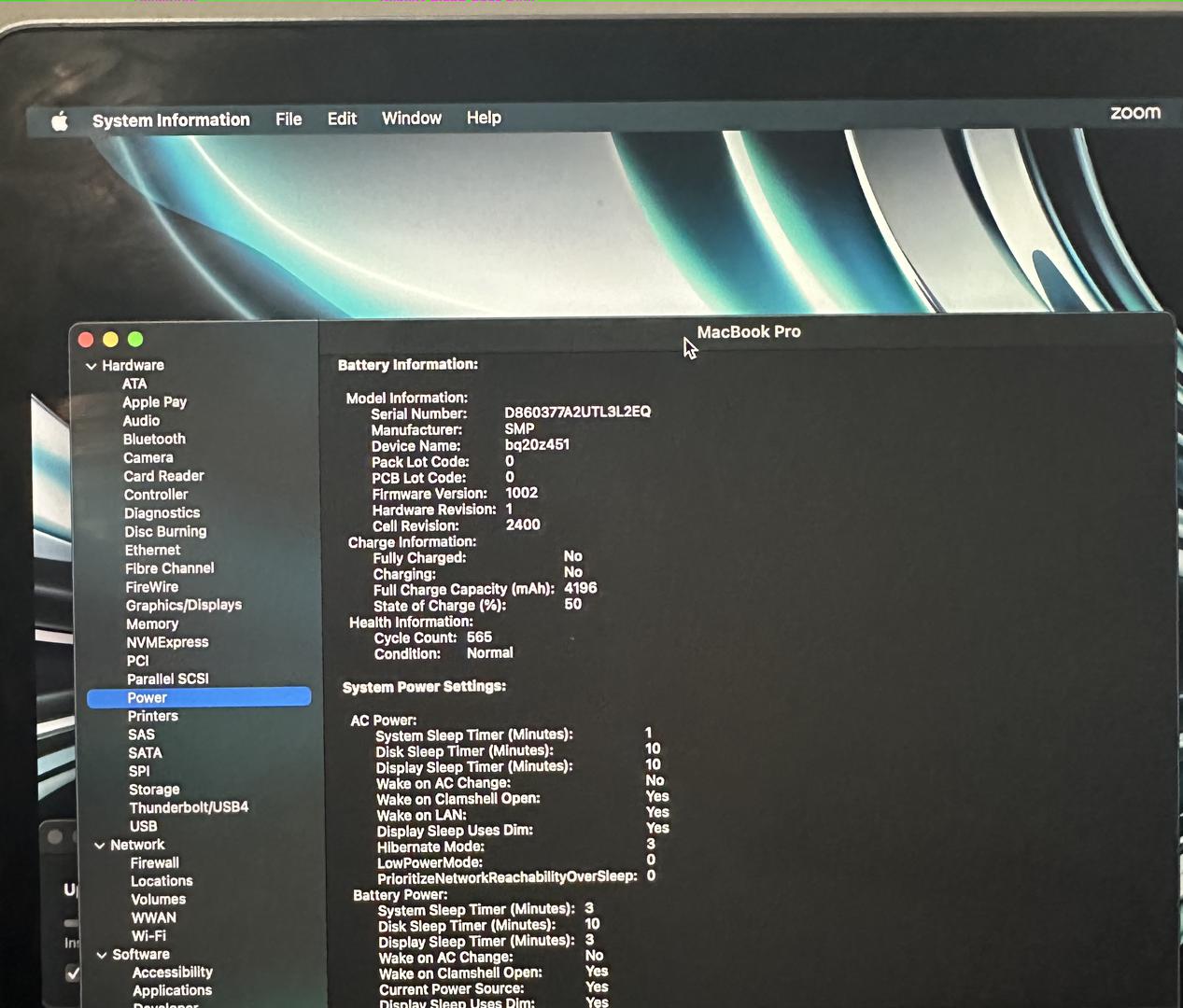
Task: Click the System Power Settings heading
Action: (x=424, y=687)
